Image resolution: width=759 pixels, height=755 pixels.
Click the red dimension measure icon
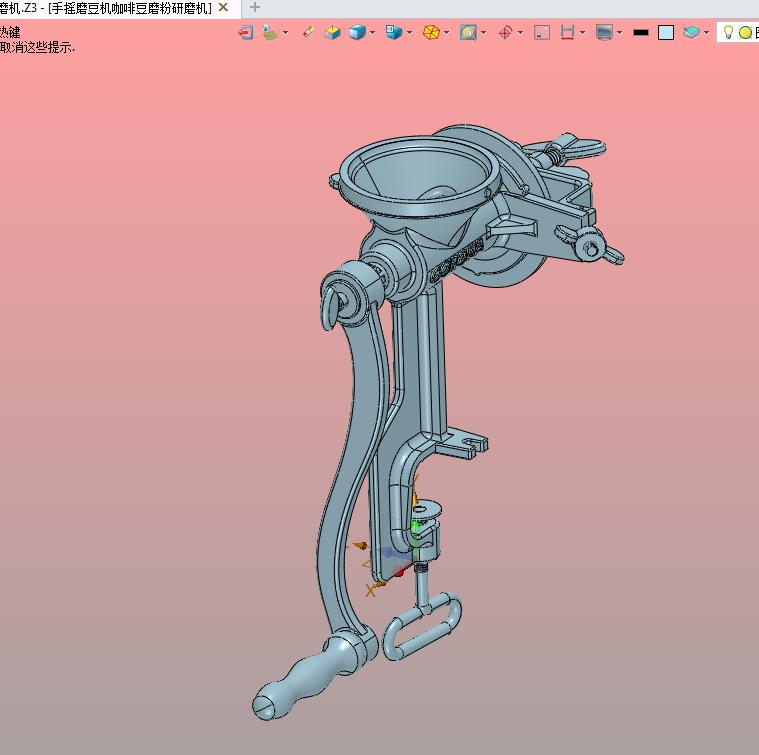pyautogui.click(x=567, y=32)
